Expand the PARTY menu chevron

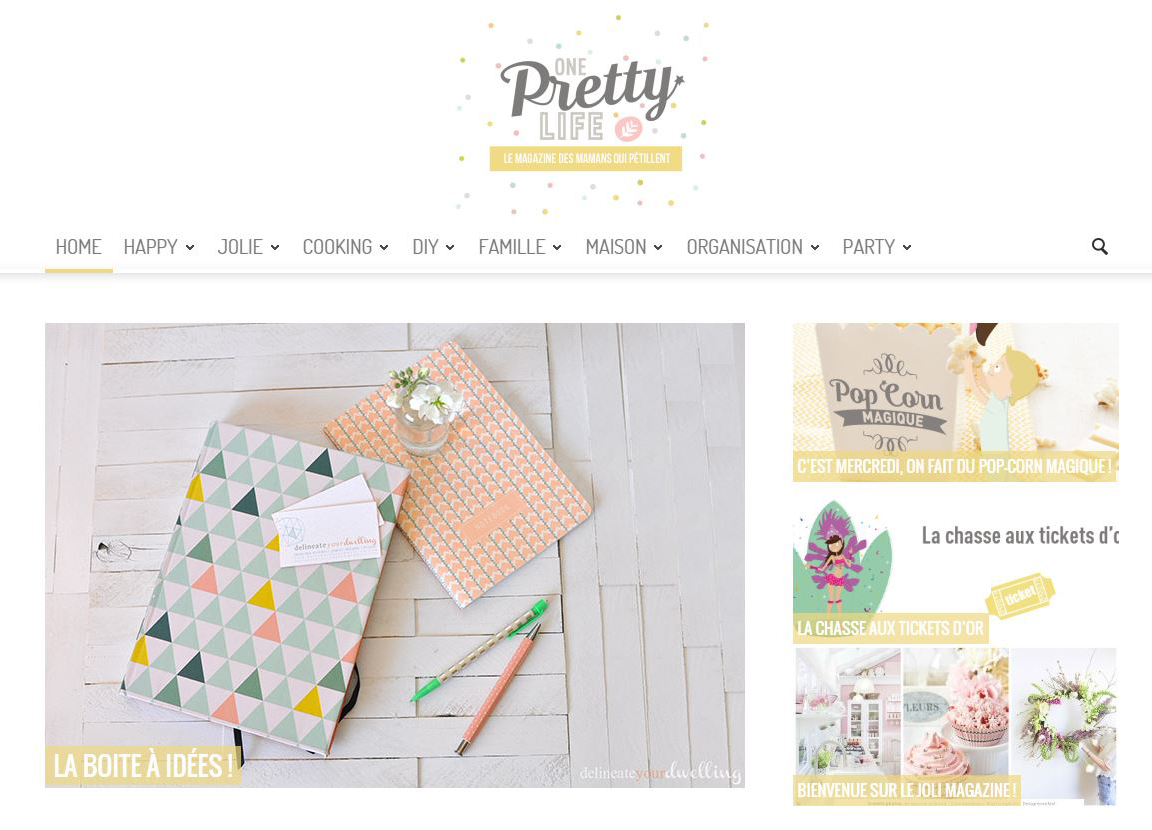click(x=907, y=248)
